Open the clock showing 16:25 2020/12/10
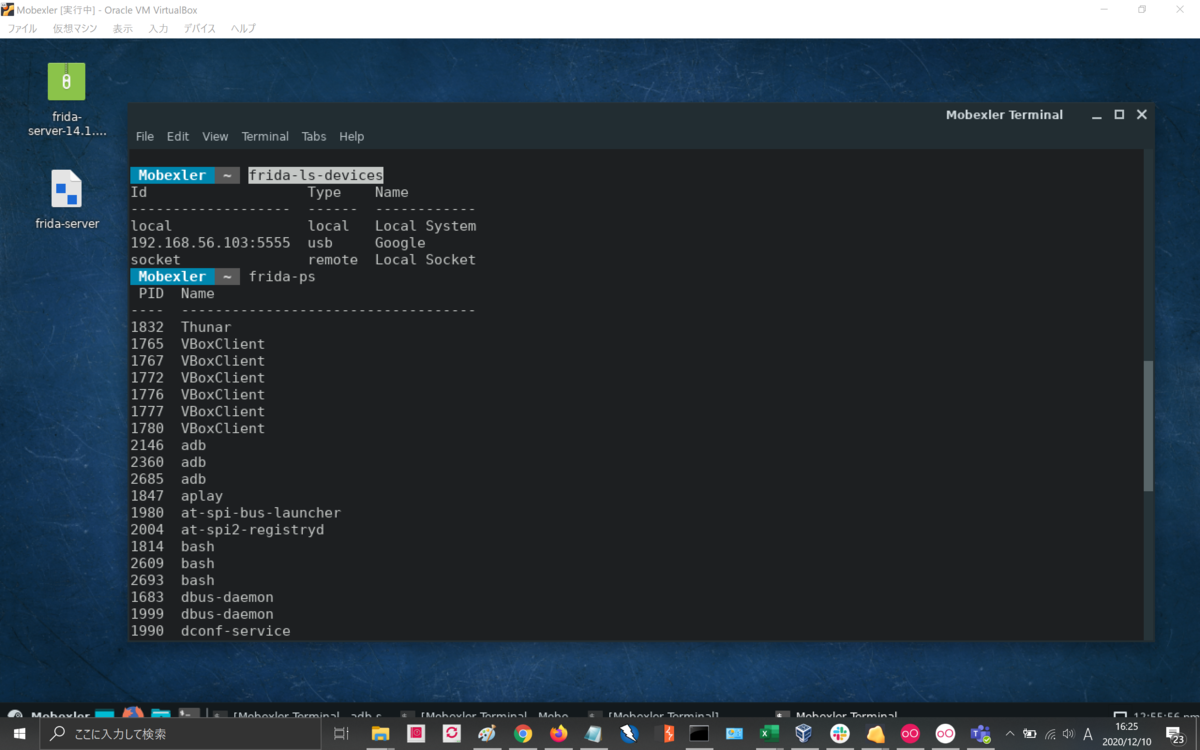The height and width of the screenshot is (750, 1200). [x=1127, y=734]
